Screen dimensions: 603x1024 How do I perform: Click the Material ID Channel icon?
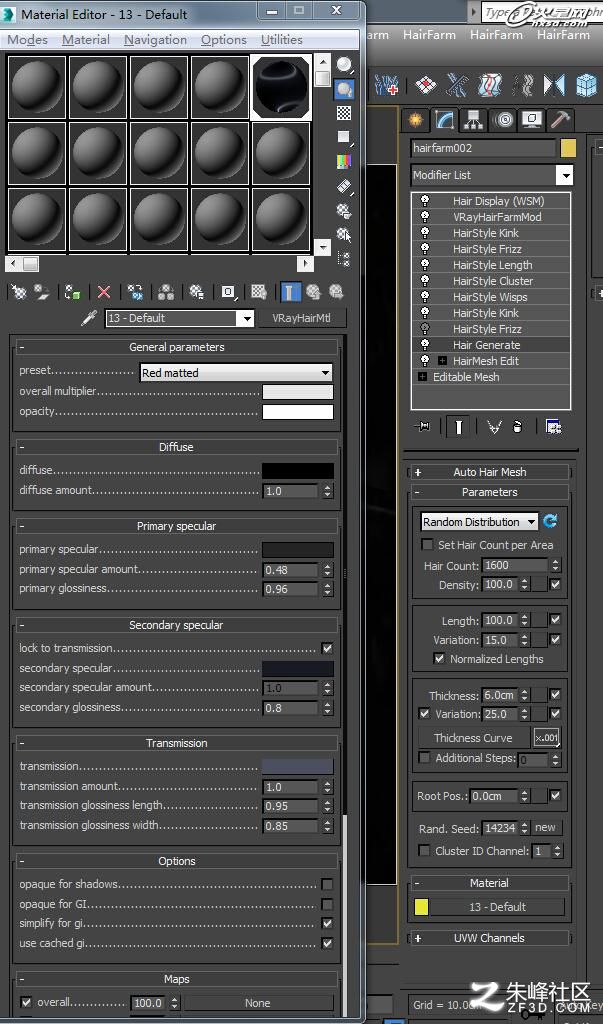click(x=228, y=292)
